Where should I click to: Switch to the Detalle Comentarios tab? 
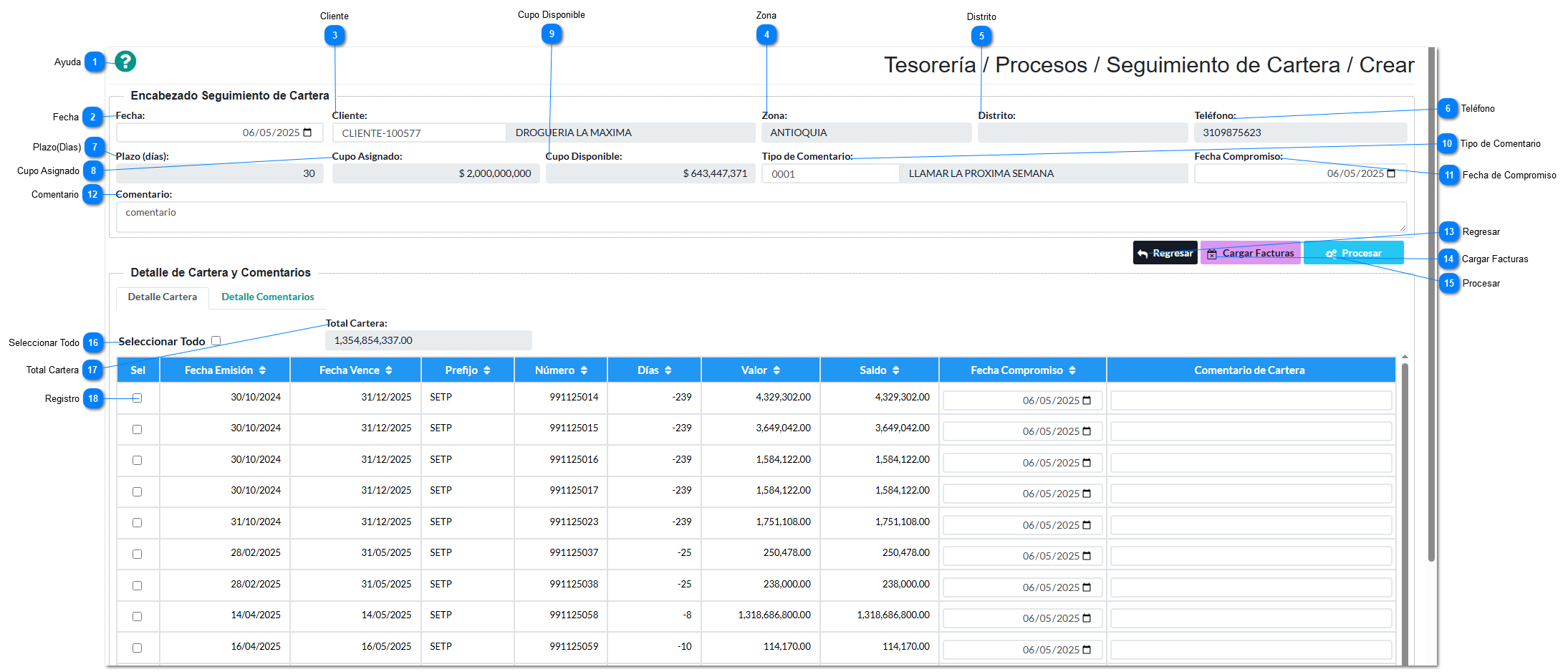[268, 297]
